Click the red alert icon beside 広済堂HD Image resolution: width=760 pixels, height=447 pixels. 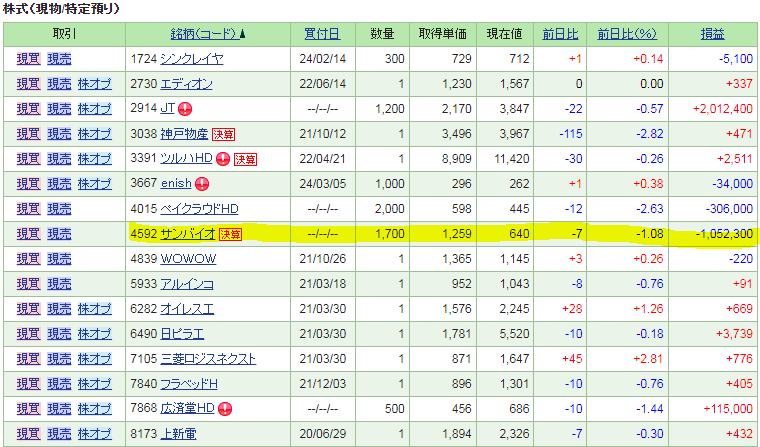point(224,409)
